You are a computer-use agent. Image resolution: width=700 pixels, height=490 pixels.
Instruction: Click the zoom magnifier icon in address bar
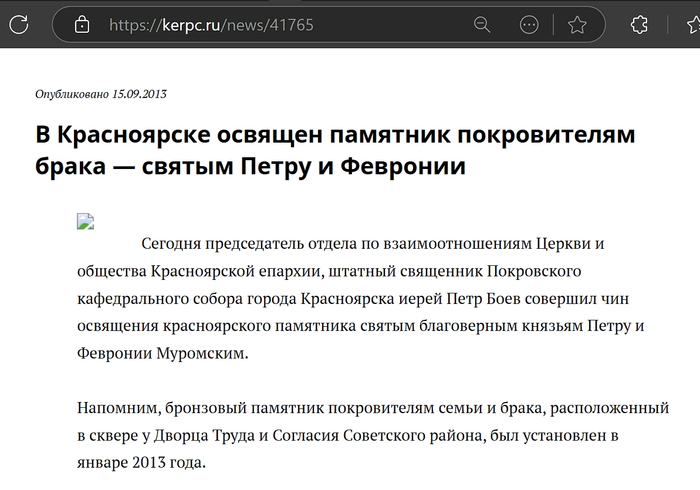pyautogui.click(x=482, y=24)
